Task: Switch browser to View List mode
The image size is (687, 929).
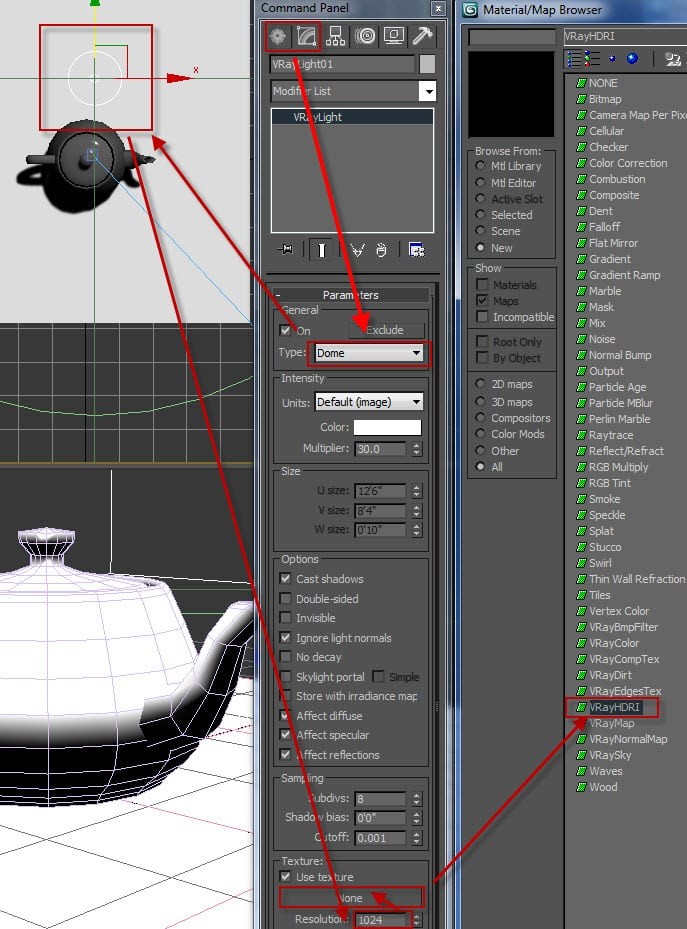Action: (574, 59)
